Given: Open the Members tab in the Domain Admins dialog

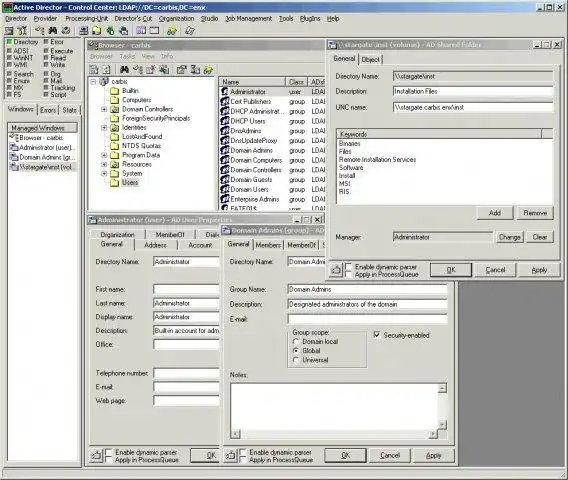Looking at the screenshot, I should coord(268,245).
